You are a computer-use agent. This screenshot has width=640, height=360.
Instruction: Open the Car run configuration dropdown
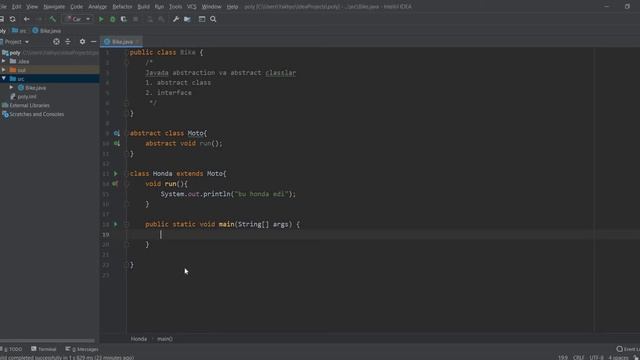78,19
